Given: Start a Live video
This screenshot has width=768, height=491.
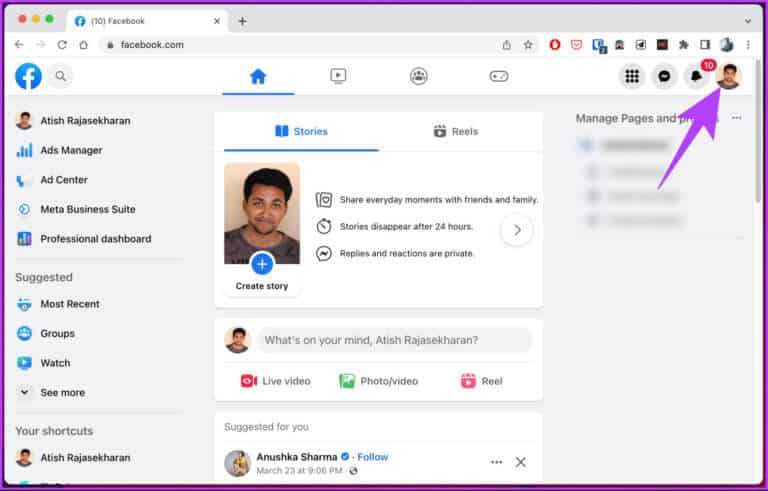Looking at the screenshot, I should (x=275, y=381).
